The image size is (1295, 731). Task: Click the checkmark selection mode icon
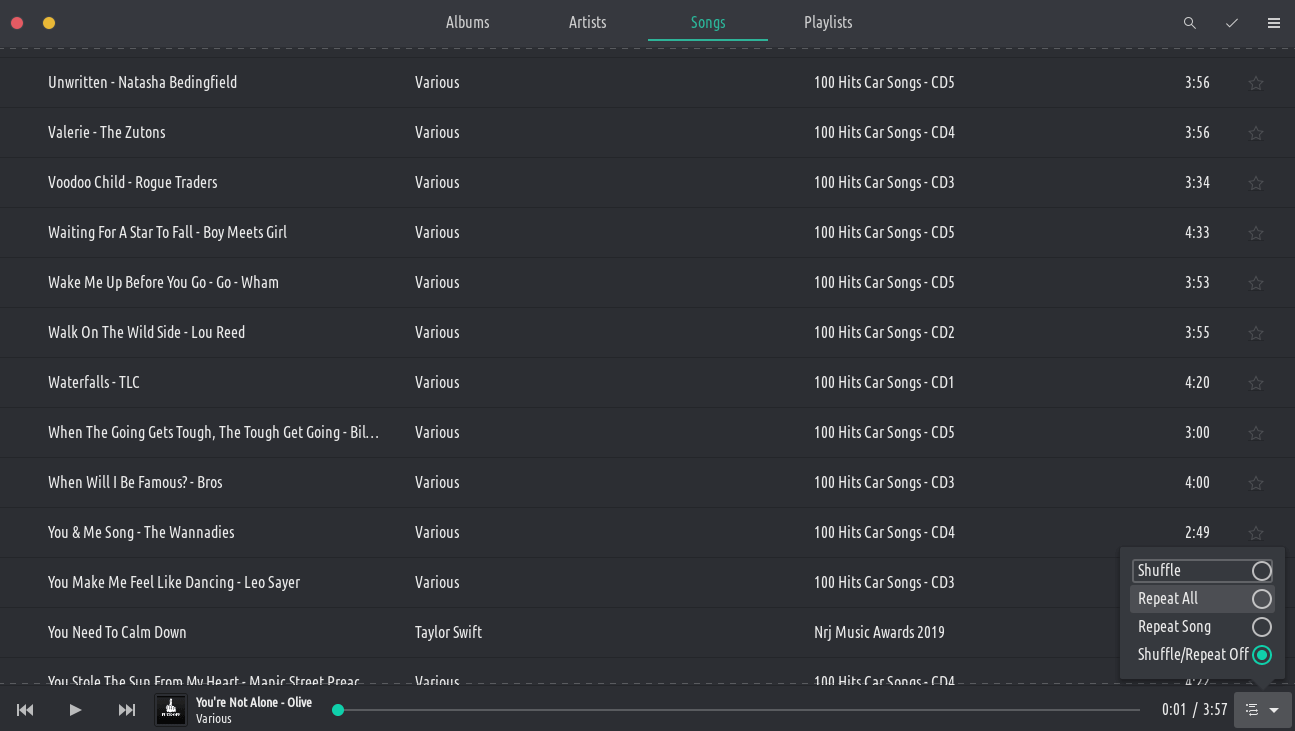pyautogui.click(x=1232, y=23)
